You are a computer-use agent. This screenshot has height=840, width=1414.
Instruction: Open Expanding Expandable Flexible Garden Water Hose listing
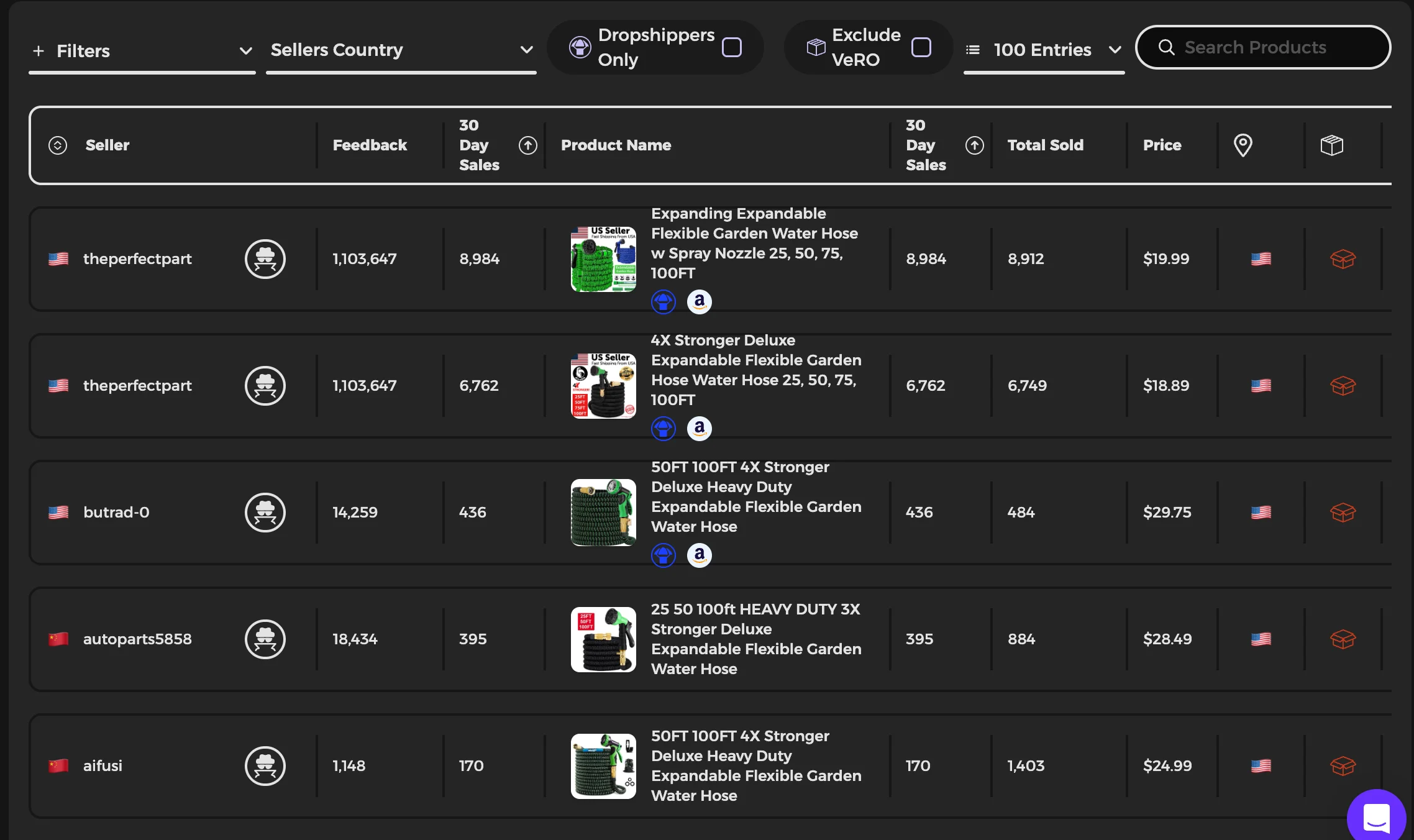coord(754,244)
